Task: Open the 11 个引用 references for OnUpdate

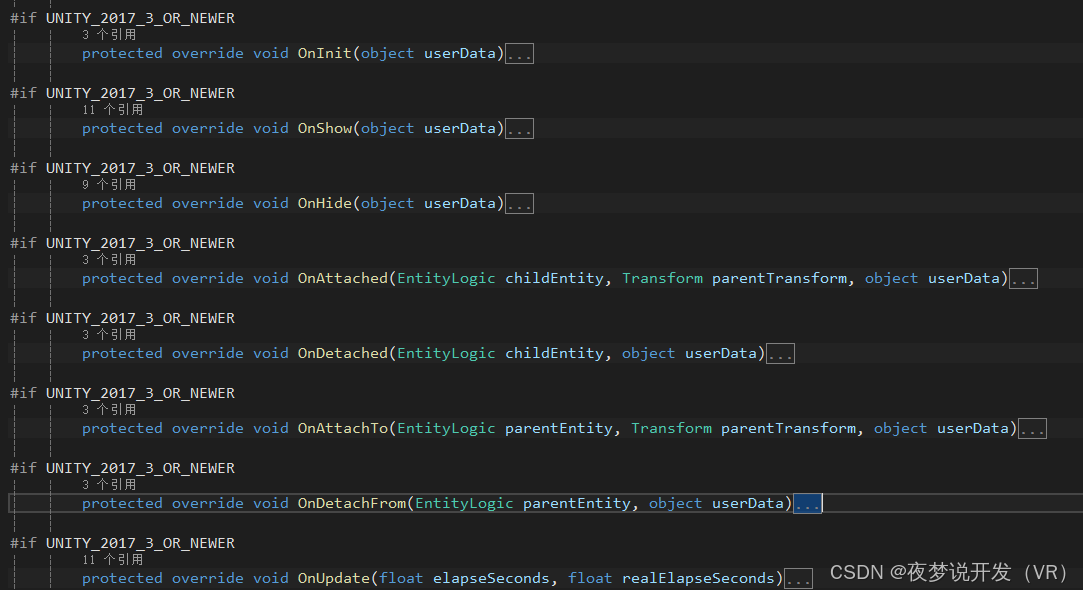Action: pos(113,559)
